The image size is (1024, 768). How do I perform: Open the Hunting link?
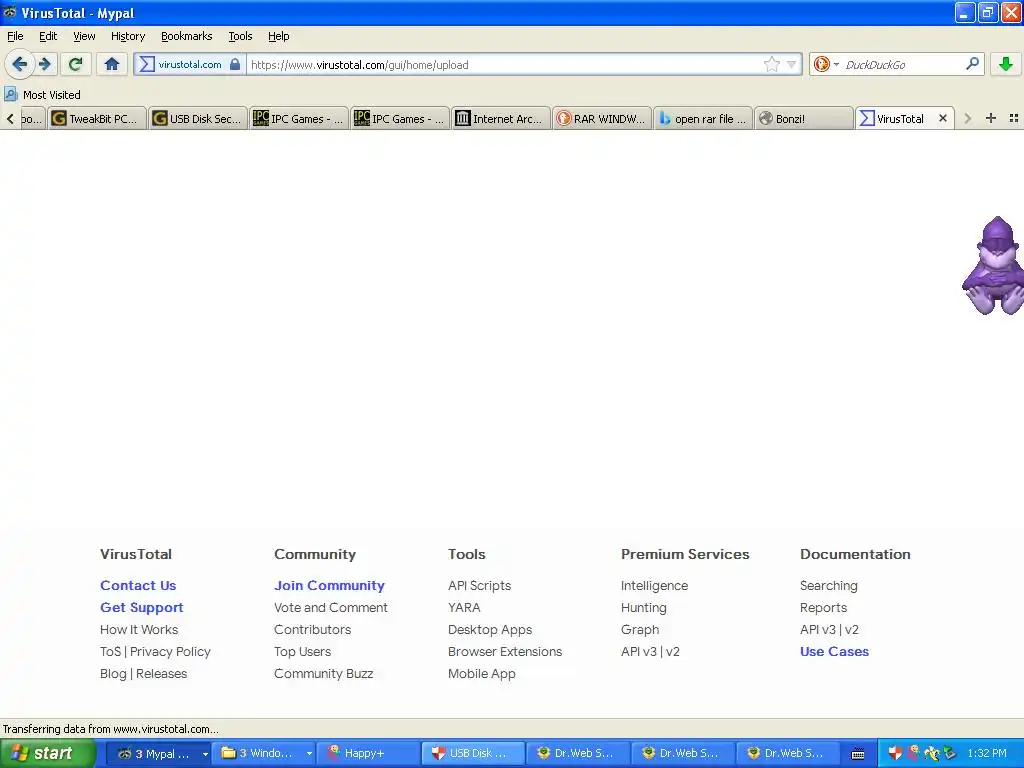click(643, 607)
